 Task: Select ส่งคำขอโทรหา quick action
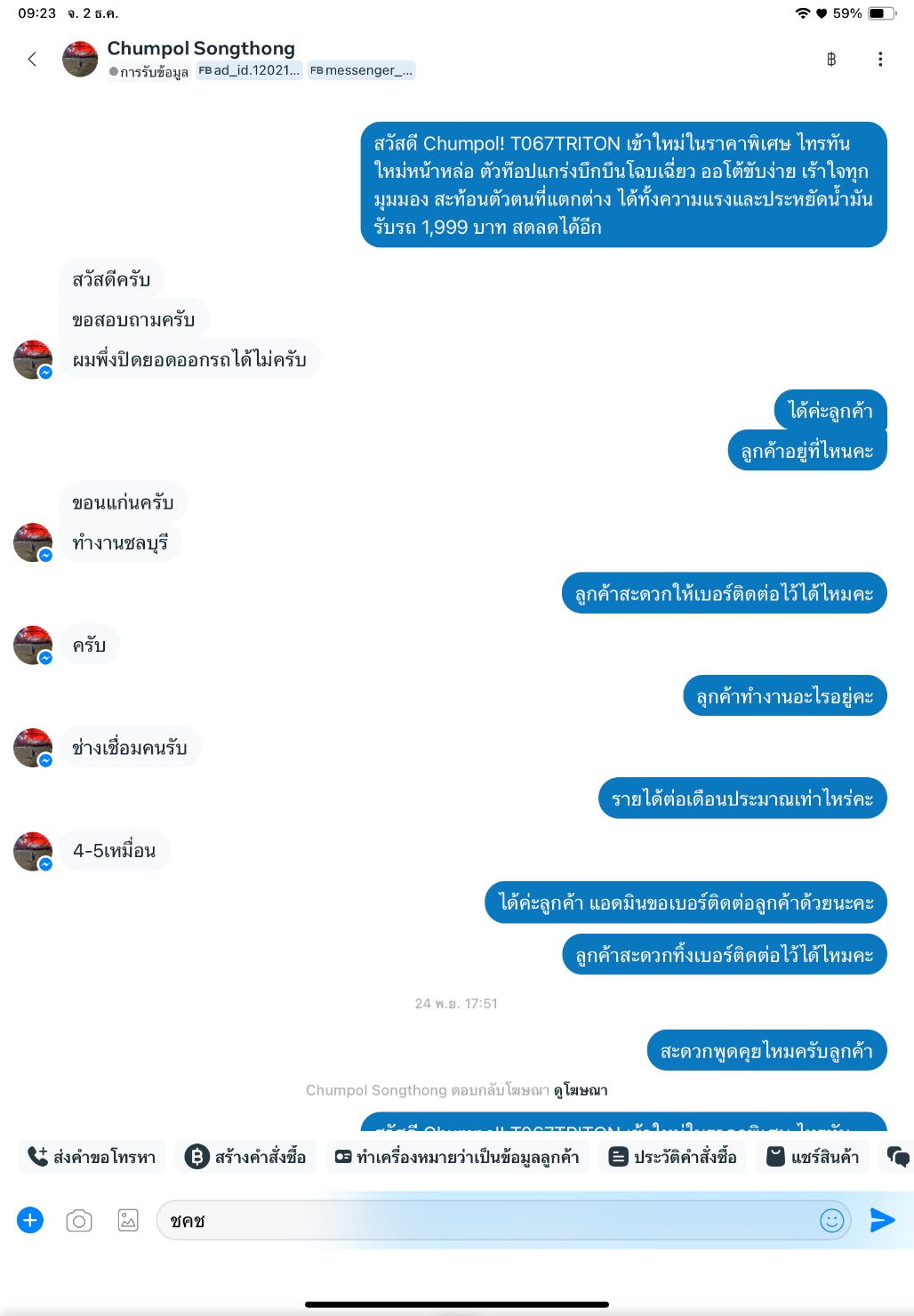tap(92, 1157)
